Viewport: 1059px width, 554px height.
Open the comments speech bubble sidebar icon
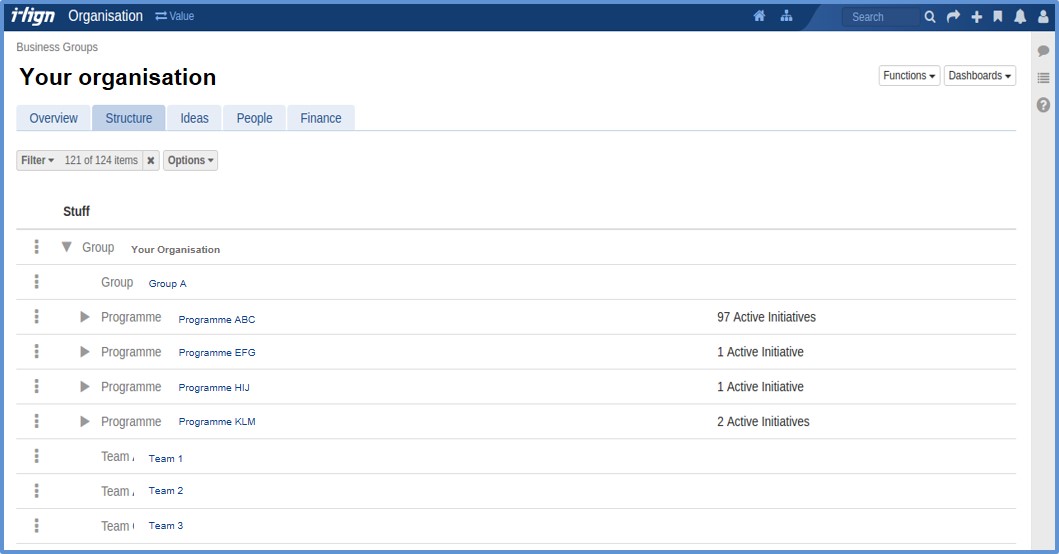coord(1043,51)
